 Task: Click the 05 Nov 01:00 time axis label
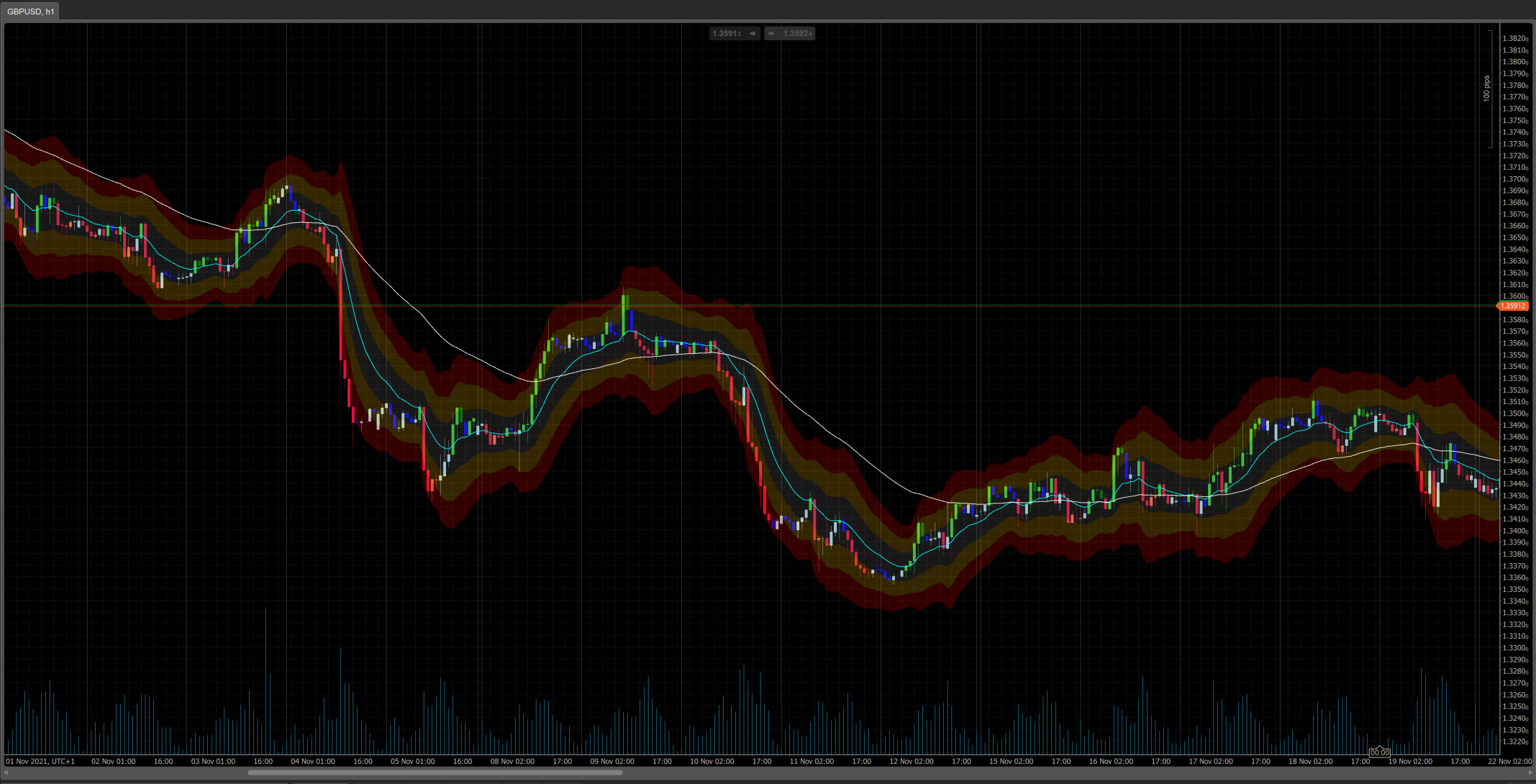(x=413, y=761)
